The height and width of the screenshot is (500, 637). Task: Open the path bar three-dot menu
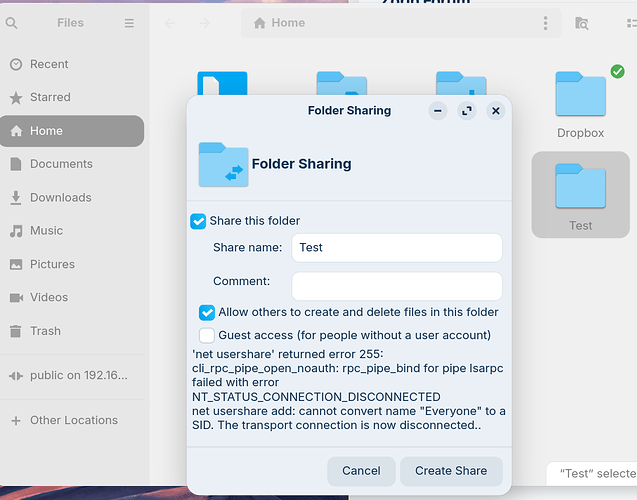[x=545, y=23]
